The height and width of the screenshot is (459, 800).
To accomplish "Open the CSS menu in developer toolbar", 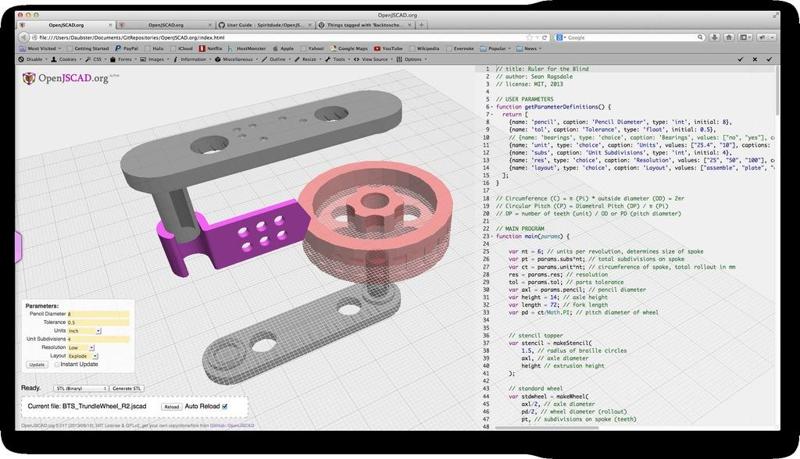I will pos(95,59).
